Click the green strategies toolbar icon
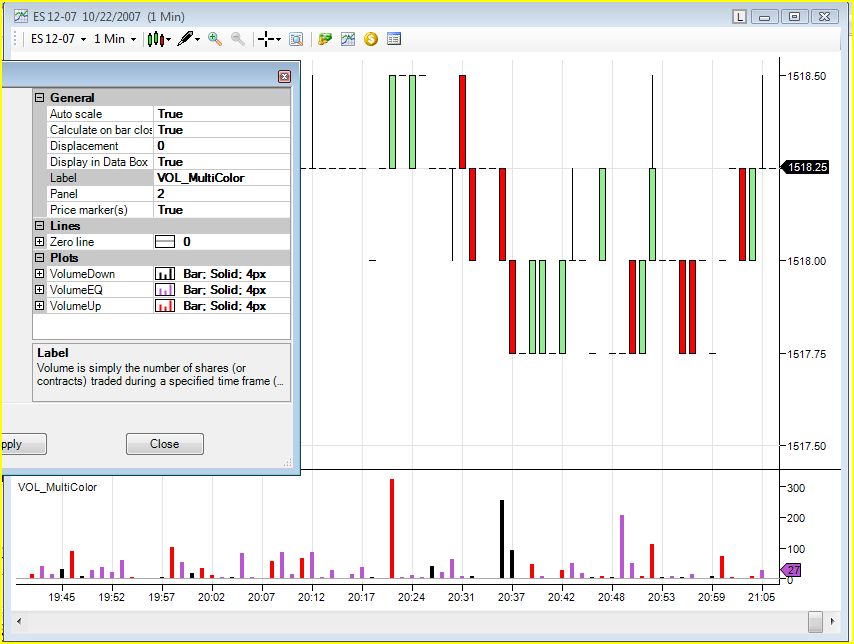 325,39
